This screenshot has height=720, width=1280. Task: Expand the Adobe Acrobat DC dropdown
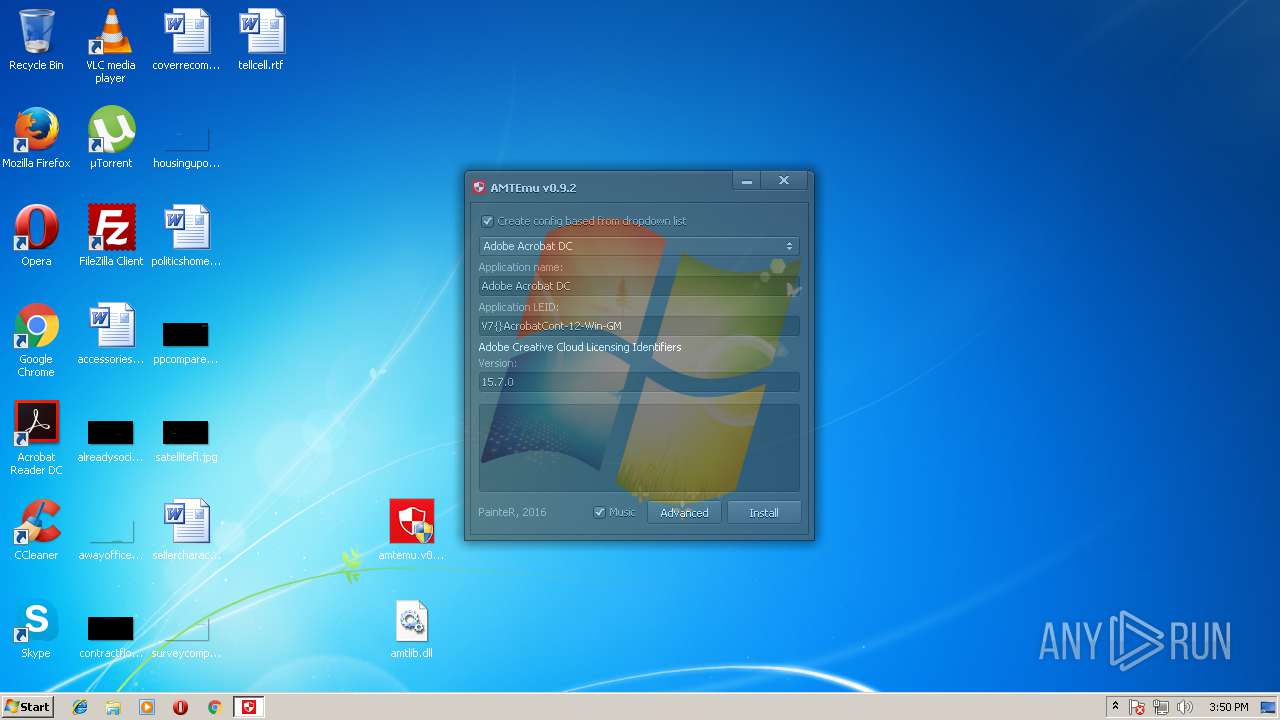[638, 246]
